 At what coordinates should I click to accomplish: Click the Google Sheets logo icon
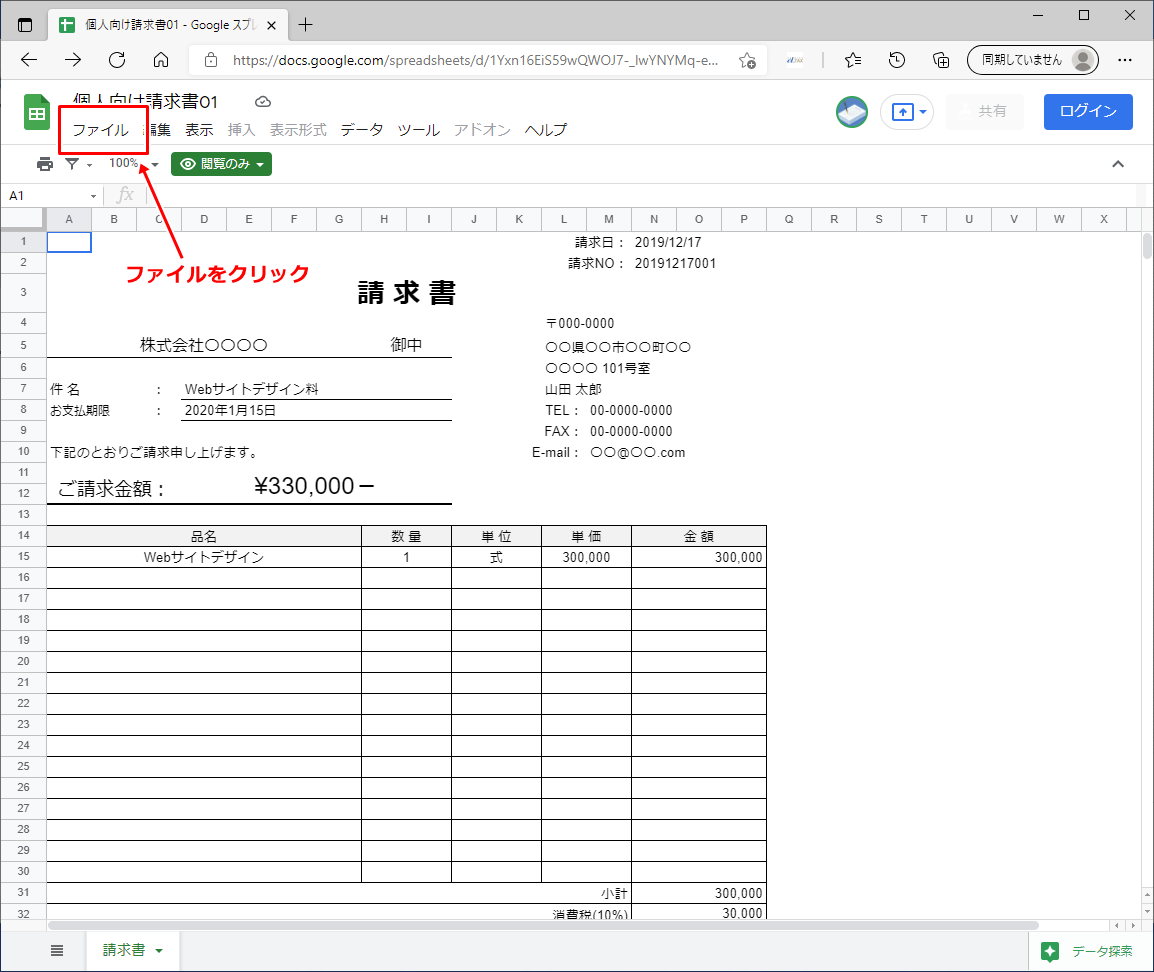click(x=36, y=112)
